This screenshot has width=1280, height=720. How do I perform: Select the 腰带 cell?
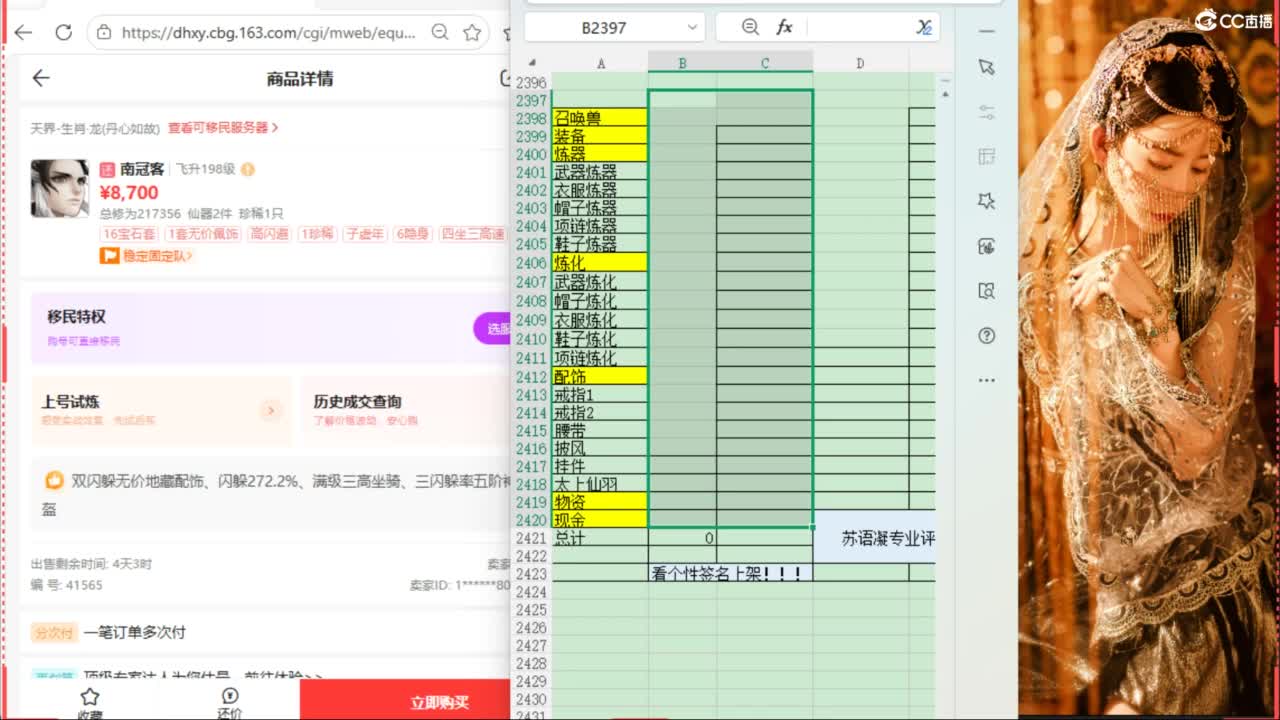click(600, 431)
